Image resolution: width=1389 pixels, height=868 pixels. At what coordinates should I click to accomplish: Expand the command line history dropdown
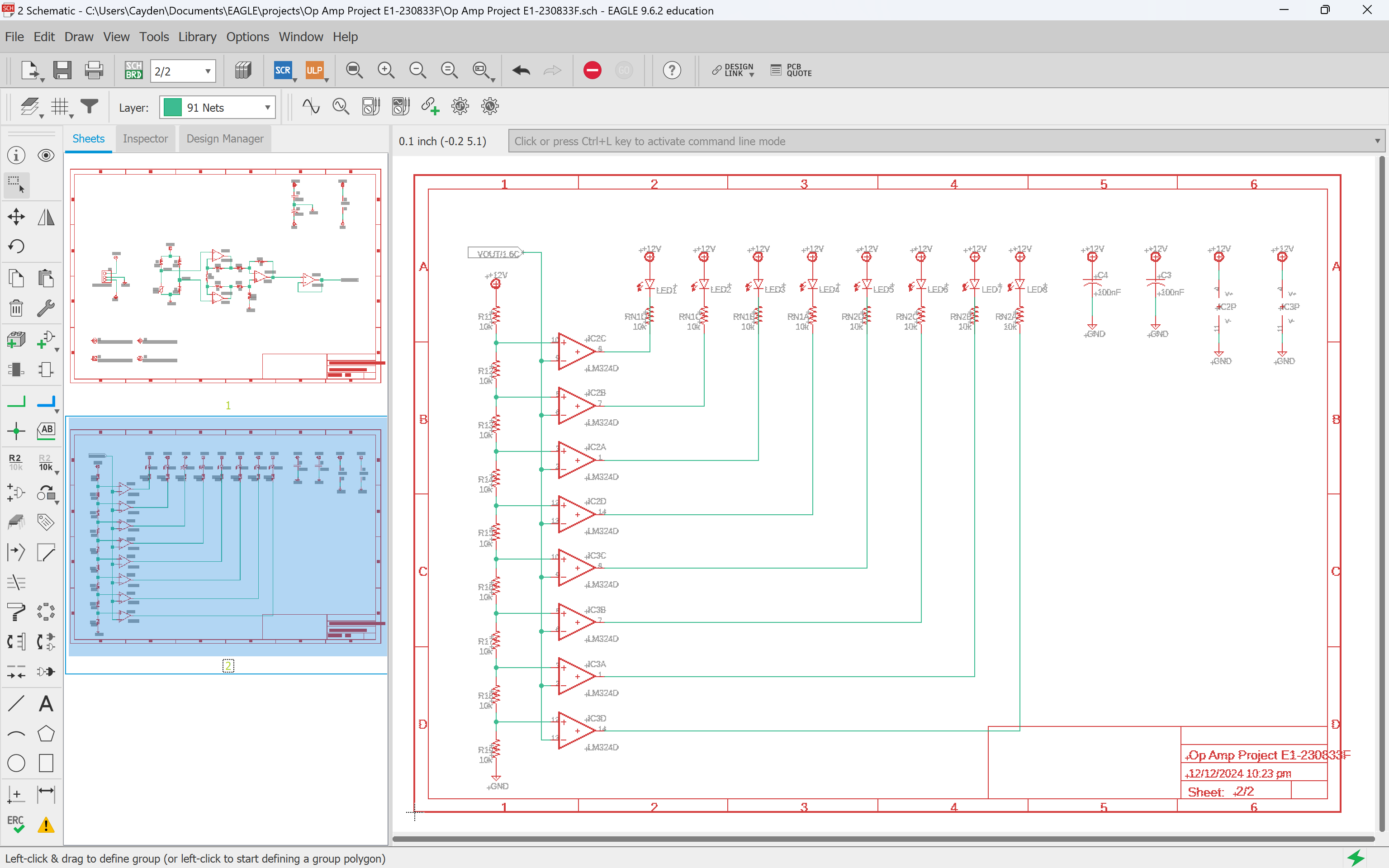(1377, 141)
